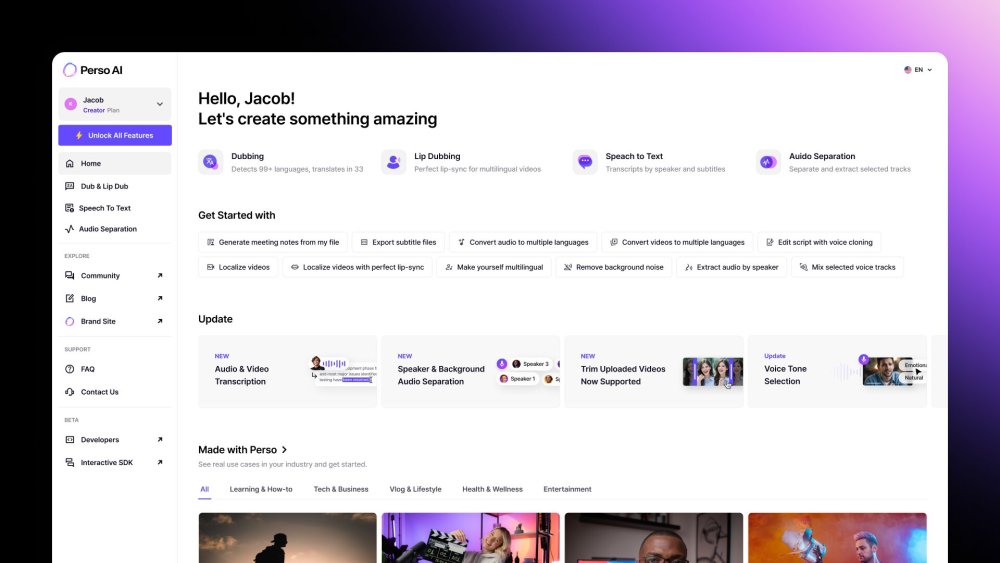
Task: Click Jacob's avatar icon
Action: point(71,104)
